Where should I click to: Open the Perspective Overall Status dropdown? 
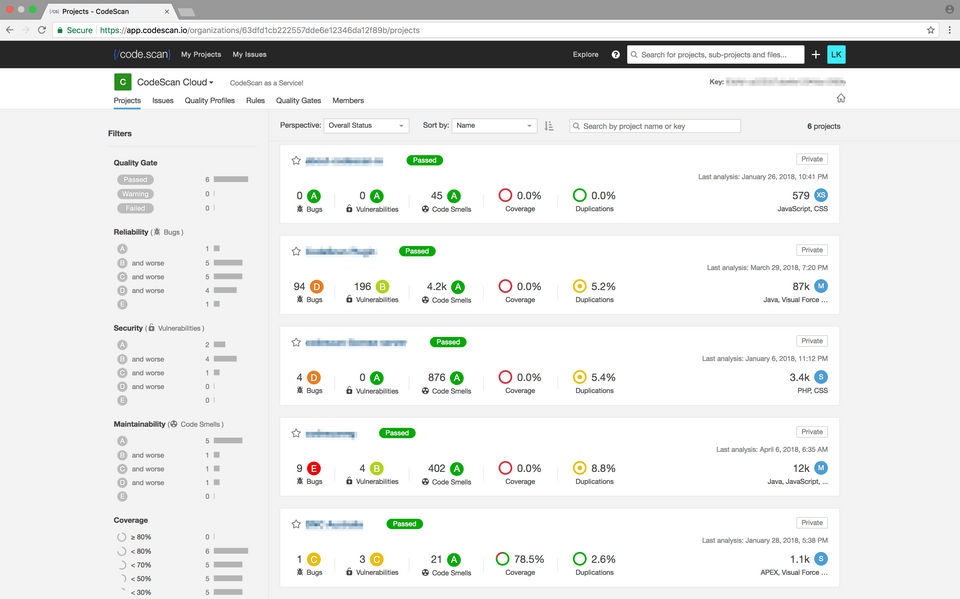[x=366, y=126]
